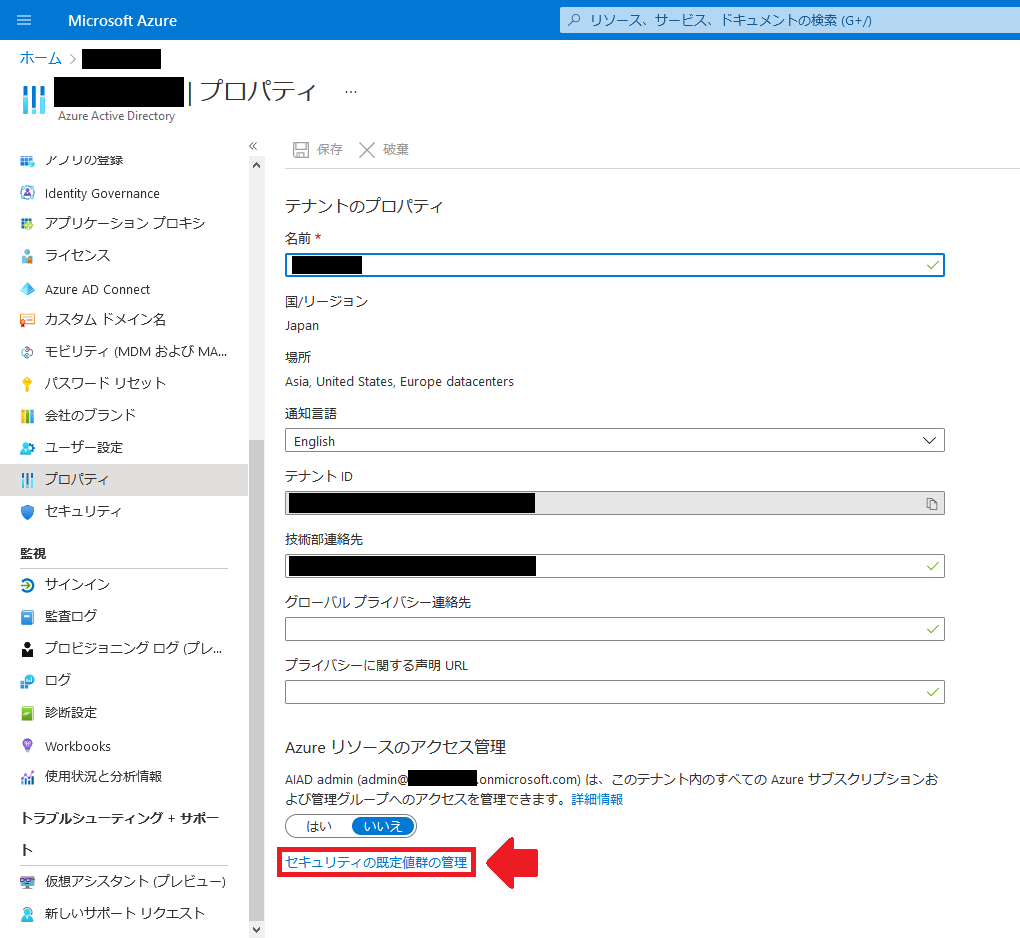Screen dimensions: 1020x938
Task: Select the プロパティ sidebar item
Action: pyautogui.click(x=124, y=479)
